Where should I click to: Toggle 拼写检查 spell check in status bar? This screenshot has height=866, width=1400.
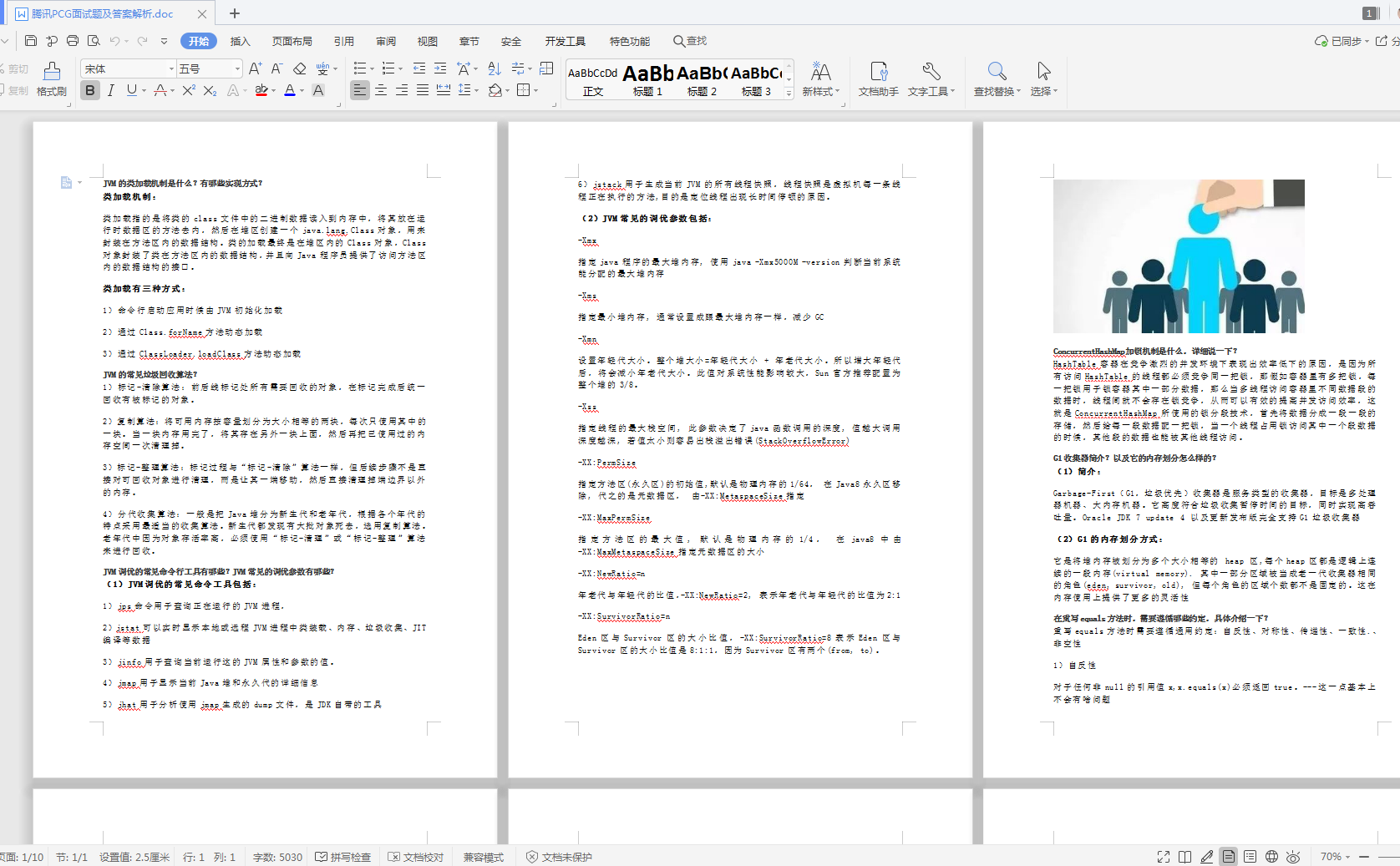click(343, 857)
